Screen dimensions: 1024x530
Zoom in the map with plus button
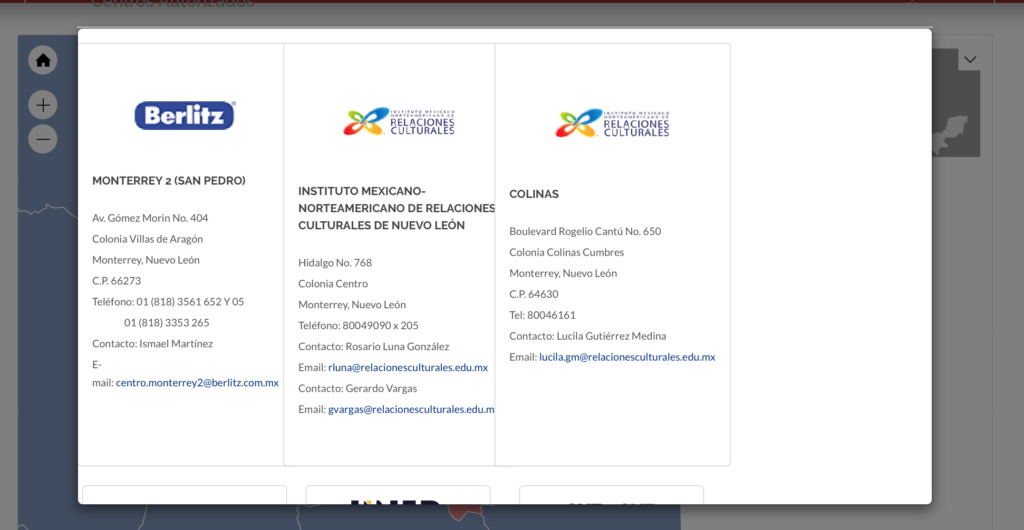coord(42,105)
